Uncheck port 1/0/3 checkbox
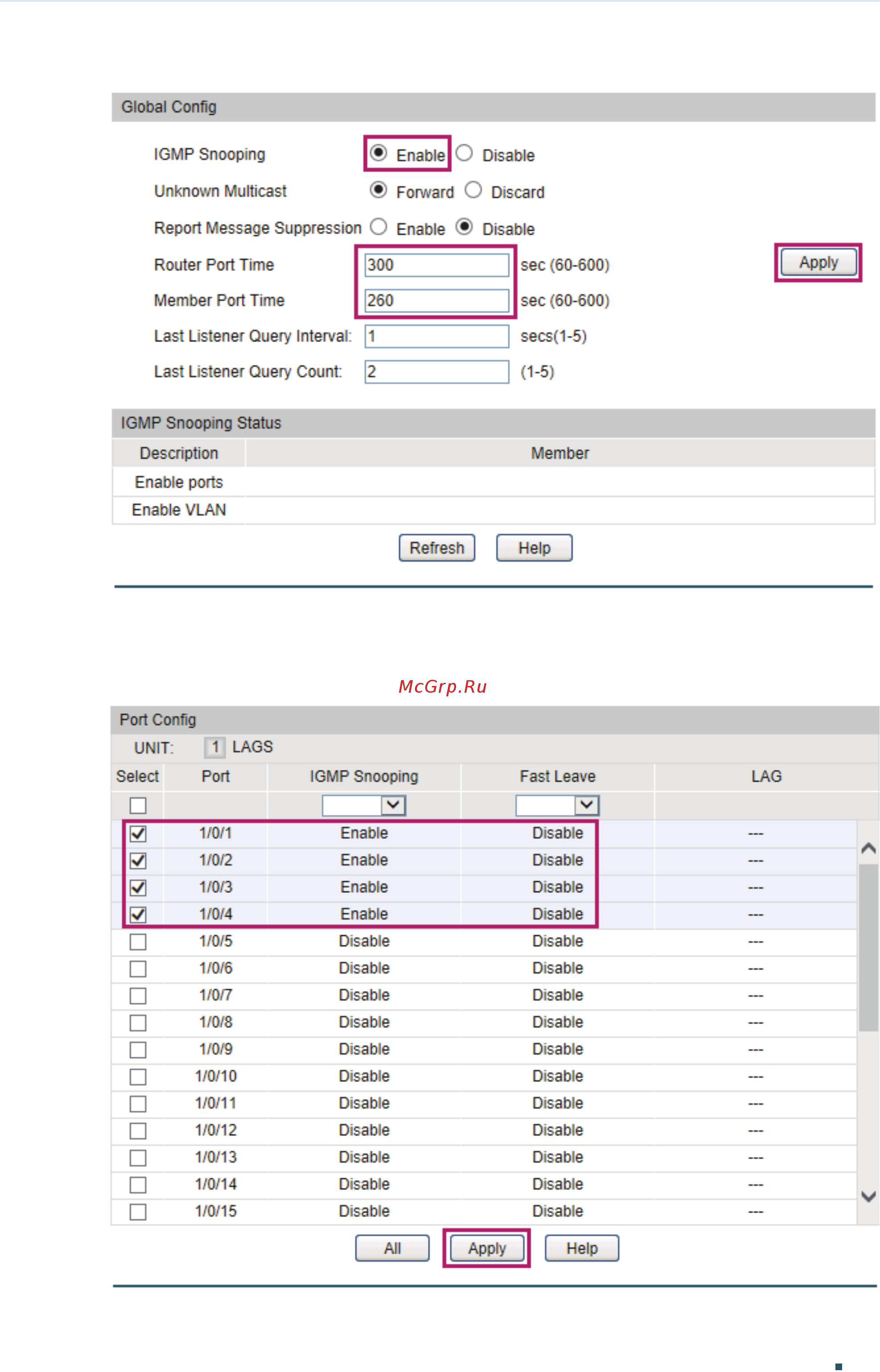The image size is (880, 1372). pyautogui.click(x=138, y=887)
